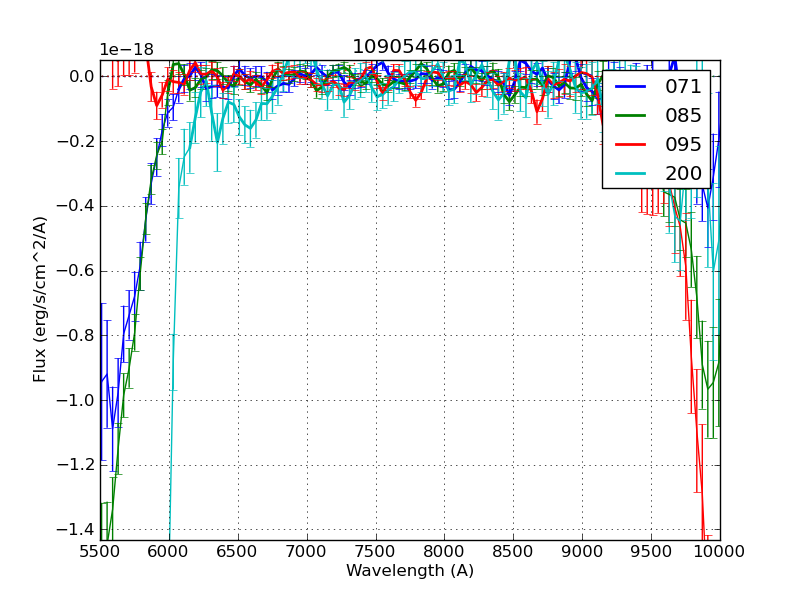Click the -0.8 y-axis tick label

click(75, 336)
